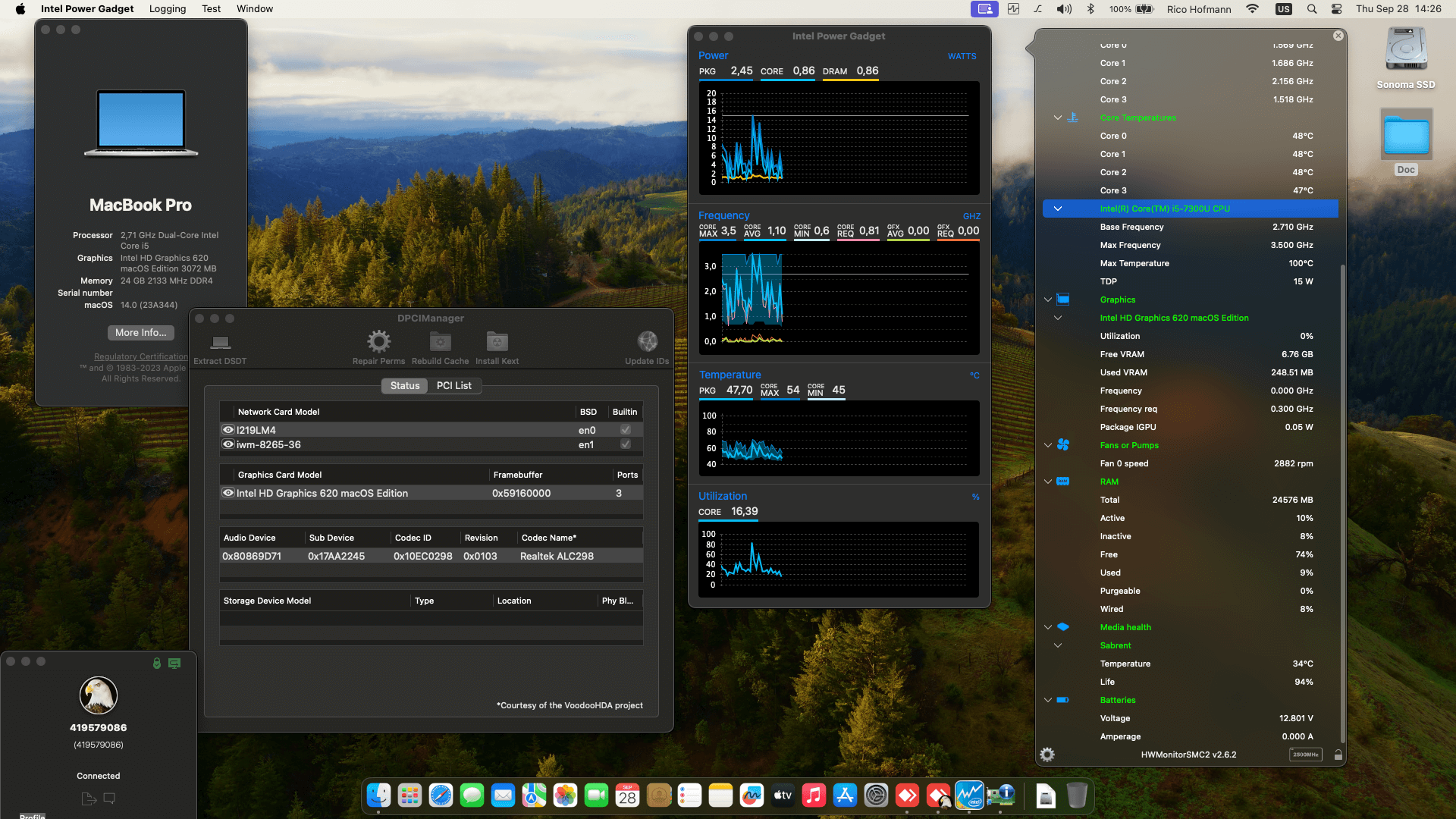1456x819 pixels.
Task: Collapse Intel HD Graphics 620 macOS Edition subtree
Action: (1058, 318)
